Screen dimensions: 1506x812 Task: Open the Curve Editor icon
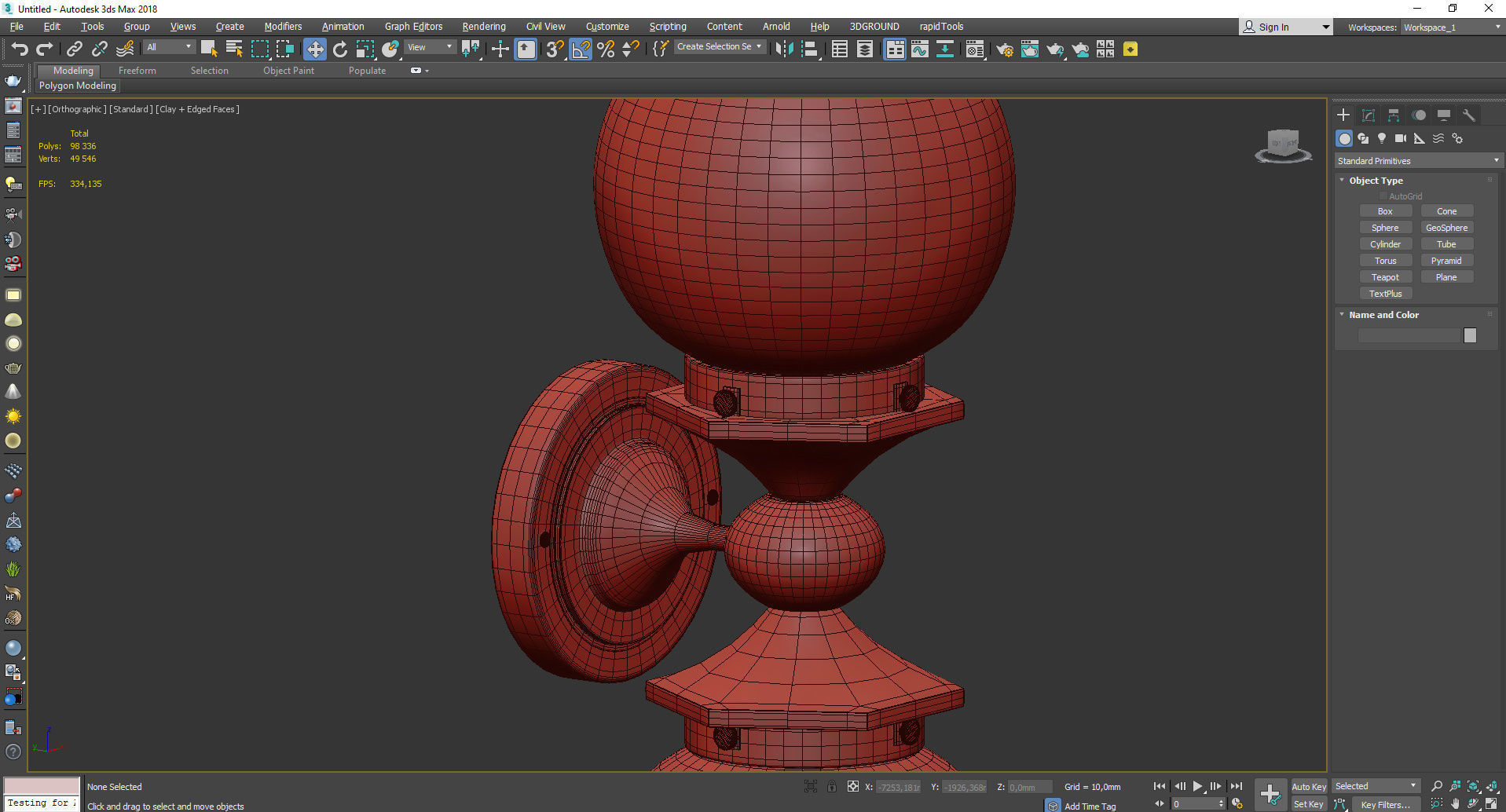coord(920,49)
